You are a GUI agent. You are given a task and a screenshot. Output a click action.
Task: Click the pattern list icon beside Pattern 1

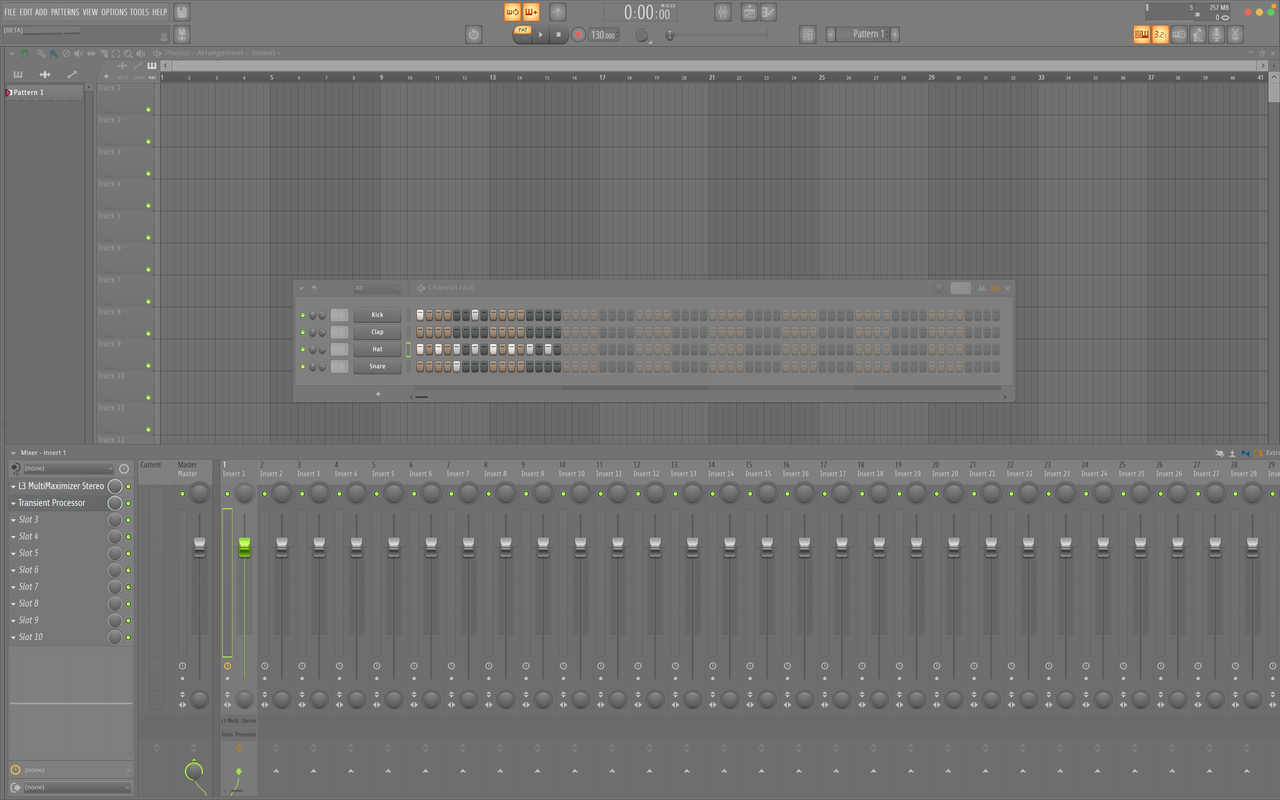click(807, 35)
